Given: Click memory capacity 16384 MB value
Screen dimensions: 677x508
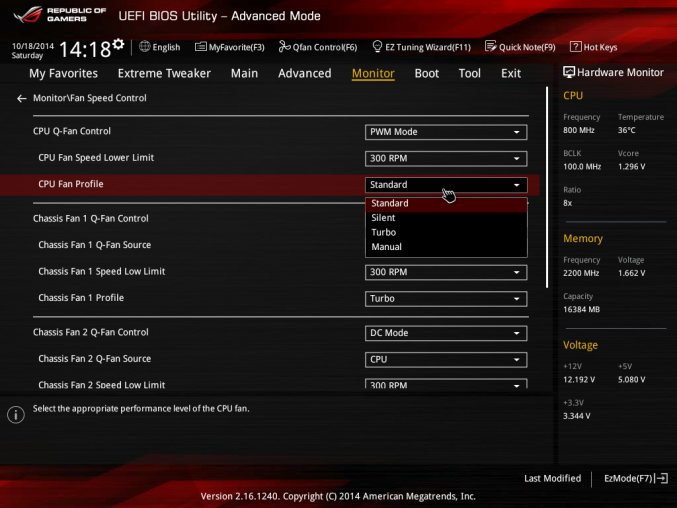Looking at the screenshot, I should [582, 309].
